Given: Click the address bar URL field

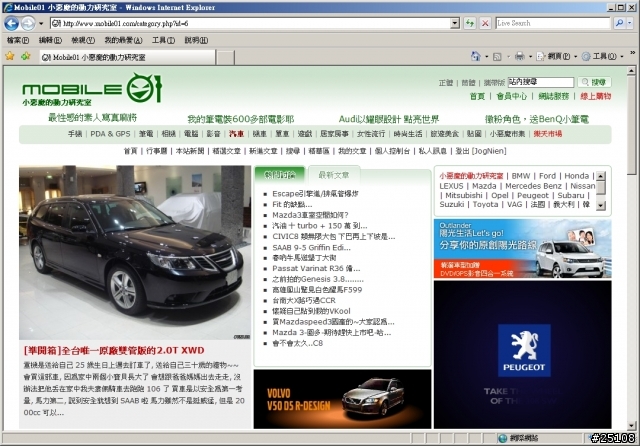Looking at the screenshot, I should (250, 23).
